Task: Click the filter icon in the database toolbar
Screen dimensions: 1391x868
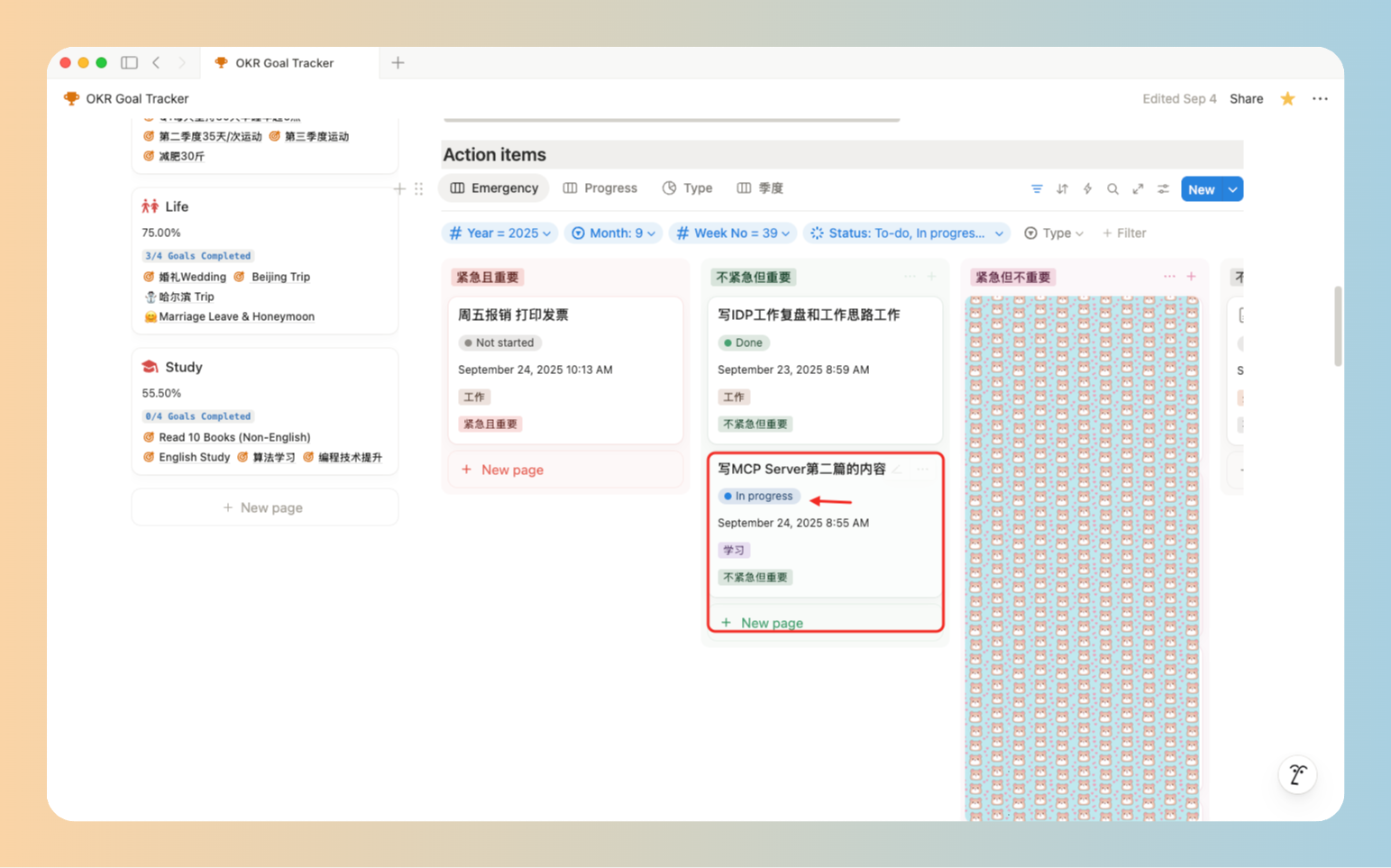Action: [1037, 189]
